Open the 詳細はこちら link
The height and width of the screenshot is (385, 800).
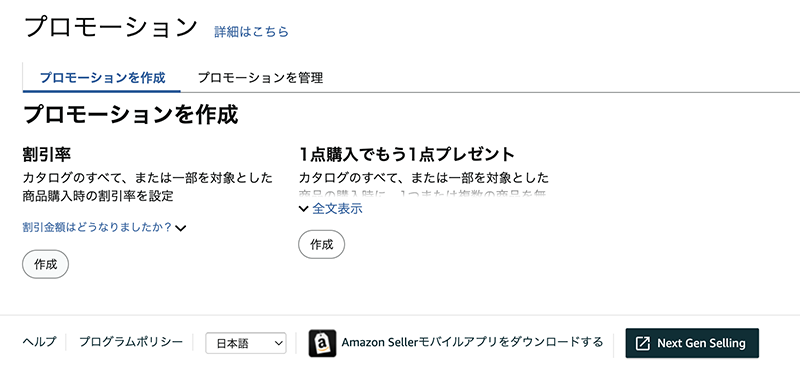click(x=251, y=32)
